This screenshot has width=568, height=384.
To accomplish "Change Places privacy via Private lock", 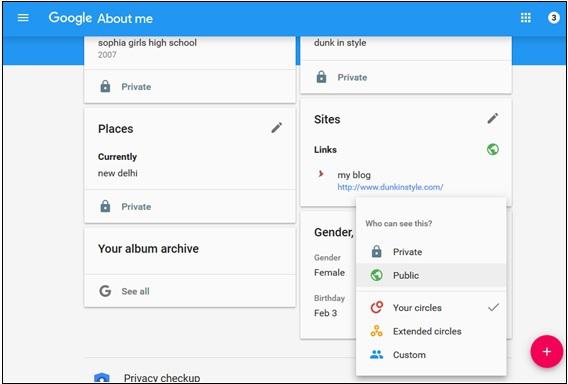I will point(125,206).
